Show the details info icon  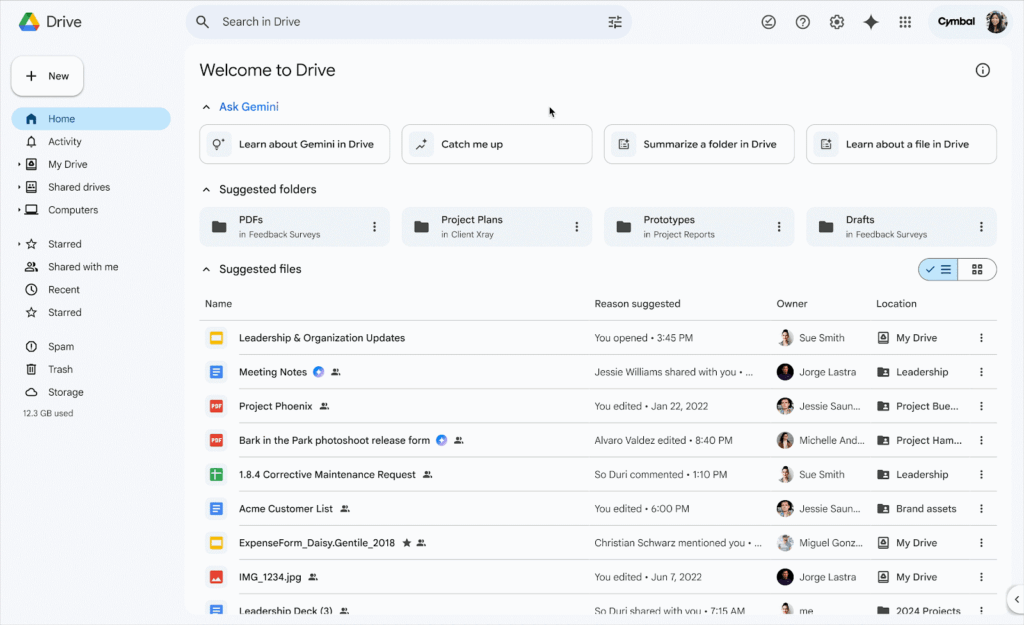[x=982, y=70]
